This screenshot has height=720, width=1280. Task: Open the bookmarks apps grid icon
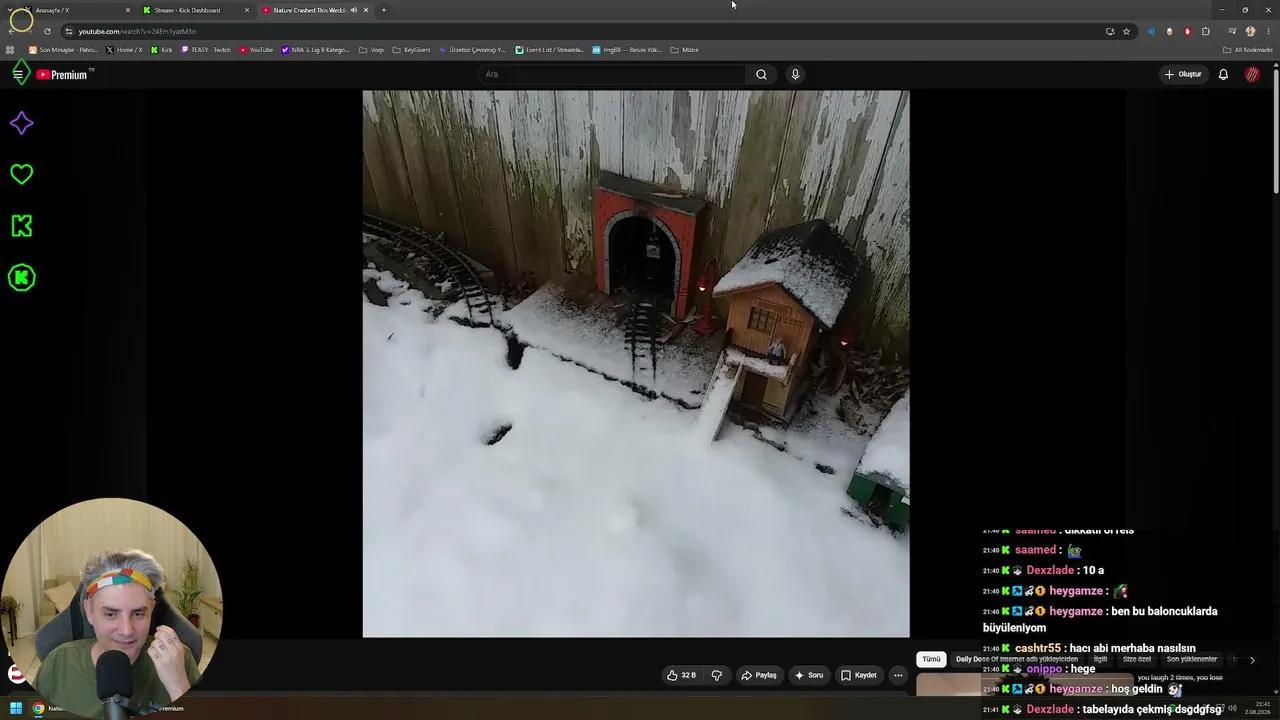tap(10, 50)
